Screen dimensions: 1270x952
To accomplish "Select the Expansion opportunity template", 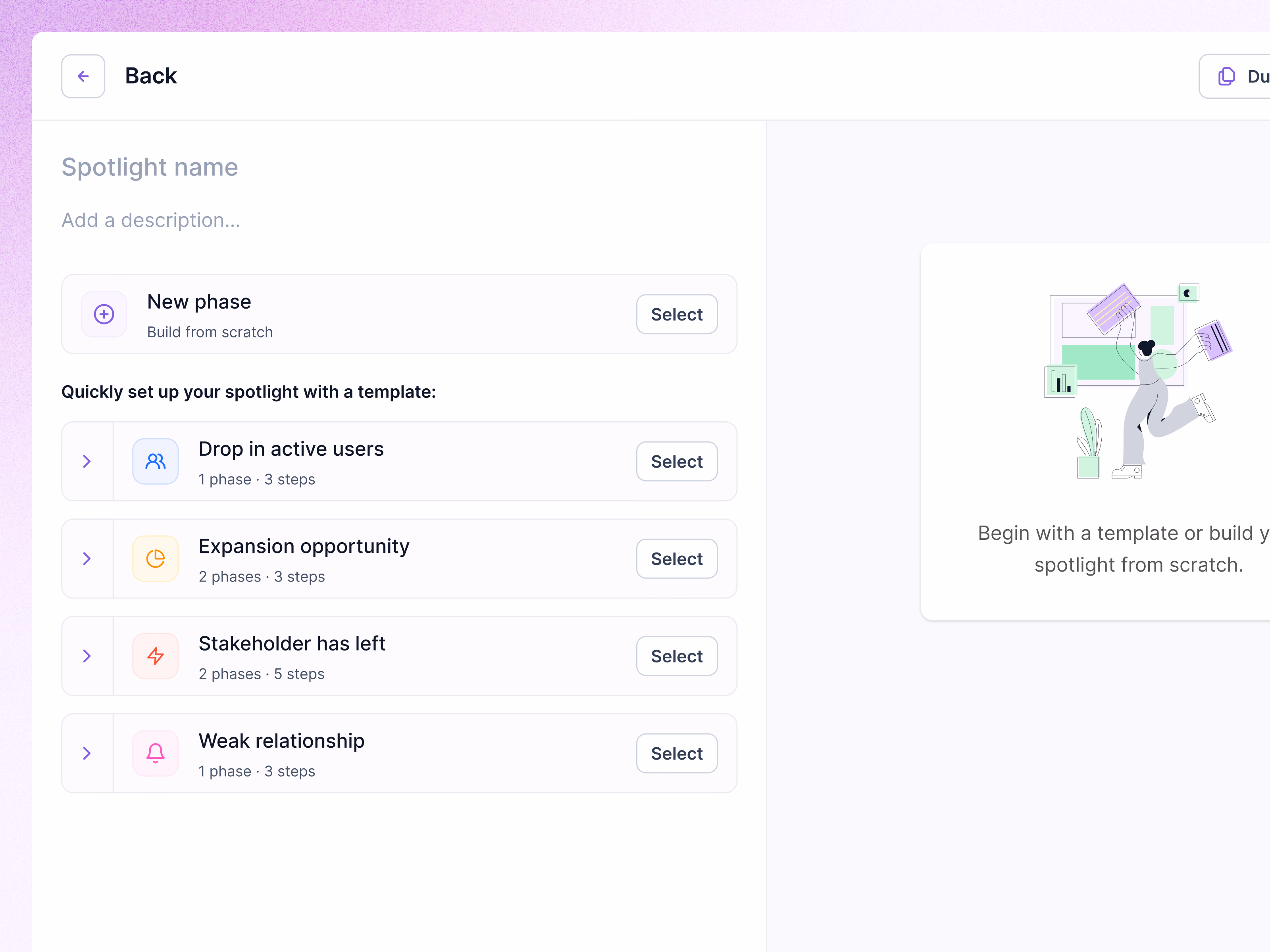I will click(x=677, y=559).
